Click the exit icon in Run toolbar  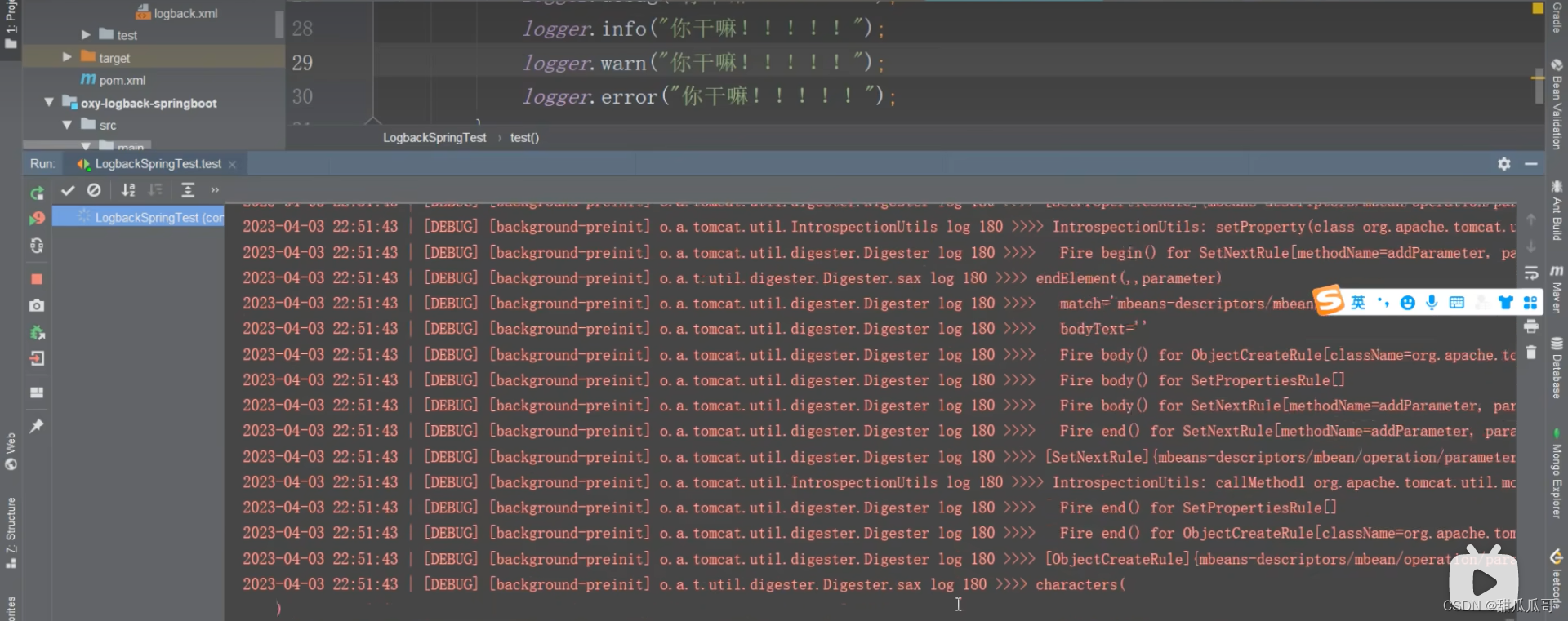(37, 358)
